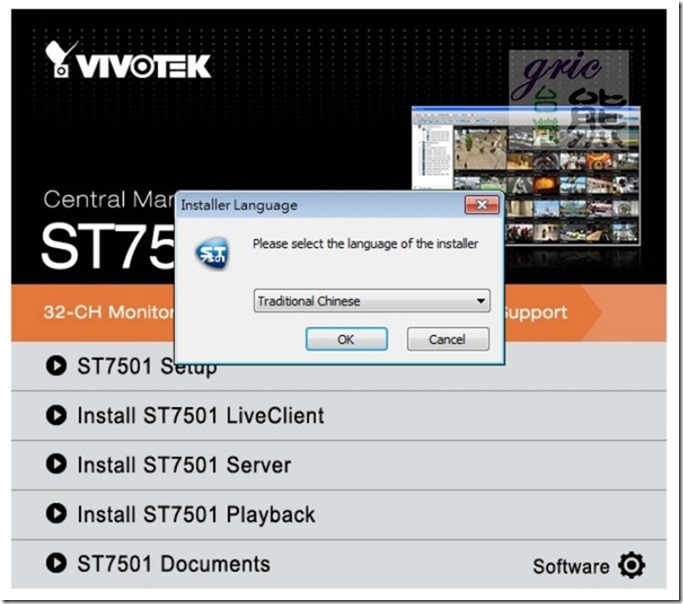Click the software preview screenshot thumbnail
The height and width of the screenshot is (604, 683).
click(526, 175)
